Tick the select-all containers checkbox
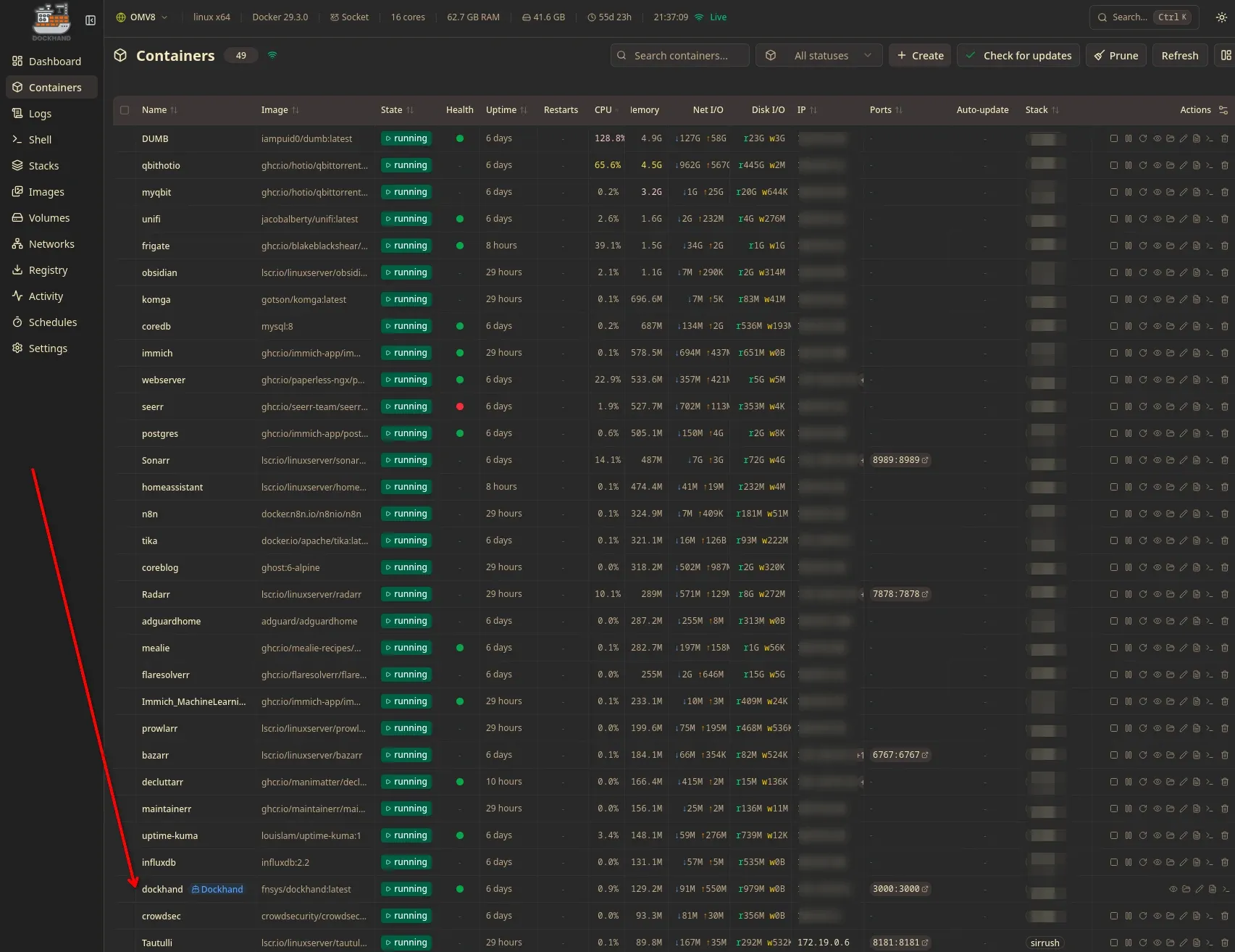 pyautogui.click(x=125, y=110)
